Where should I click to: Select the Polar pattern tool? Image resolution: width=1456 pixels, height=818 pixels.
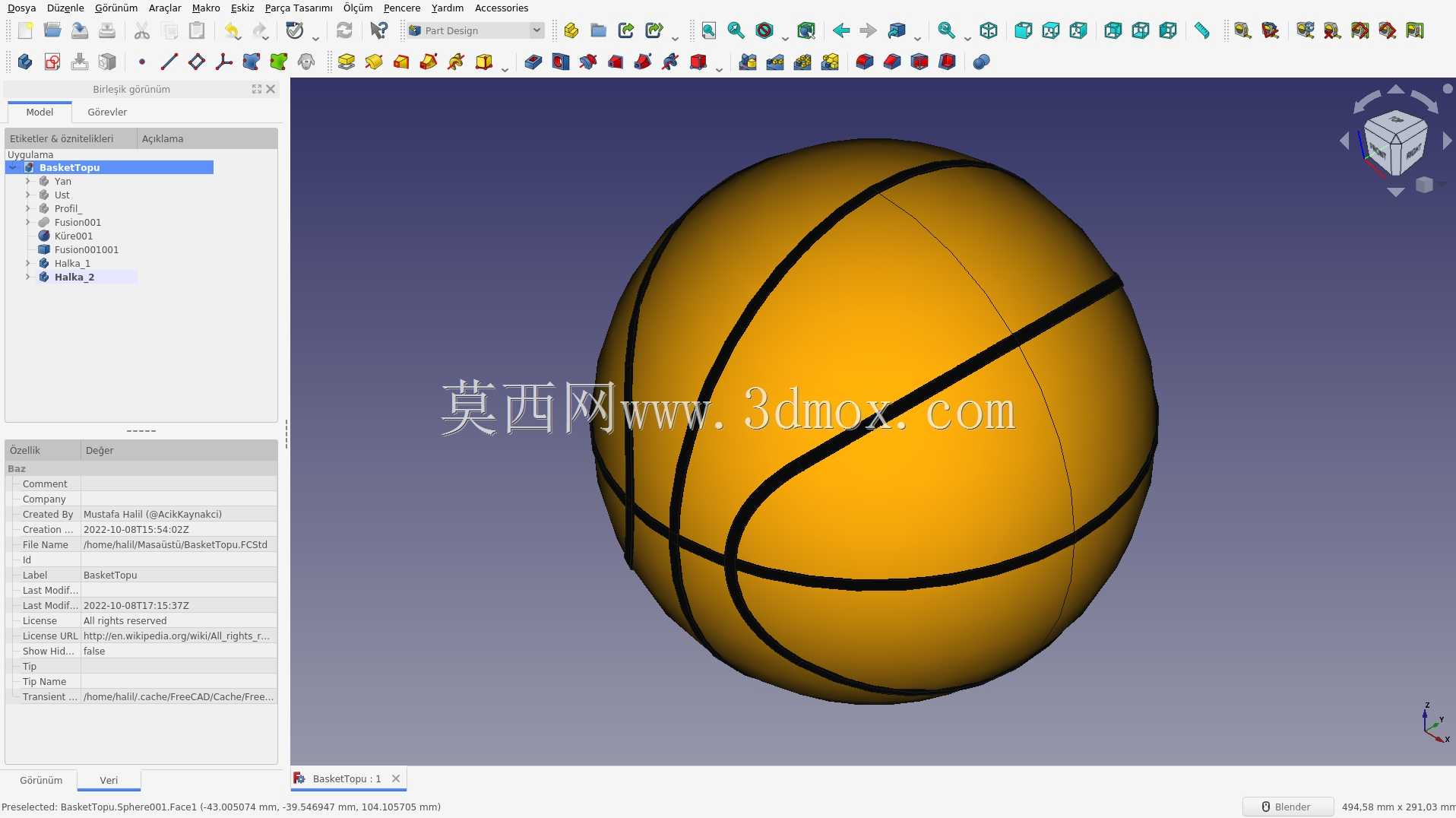pyautogui.click(x=802, y=62)
